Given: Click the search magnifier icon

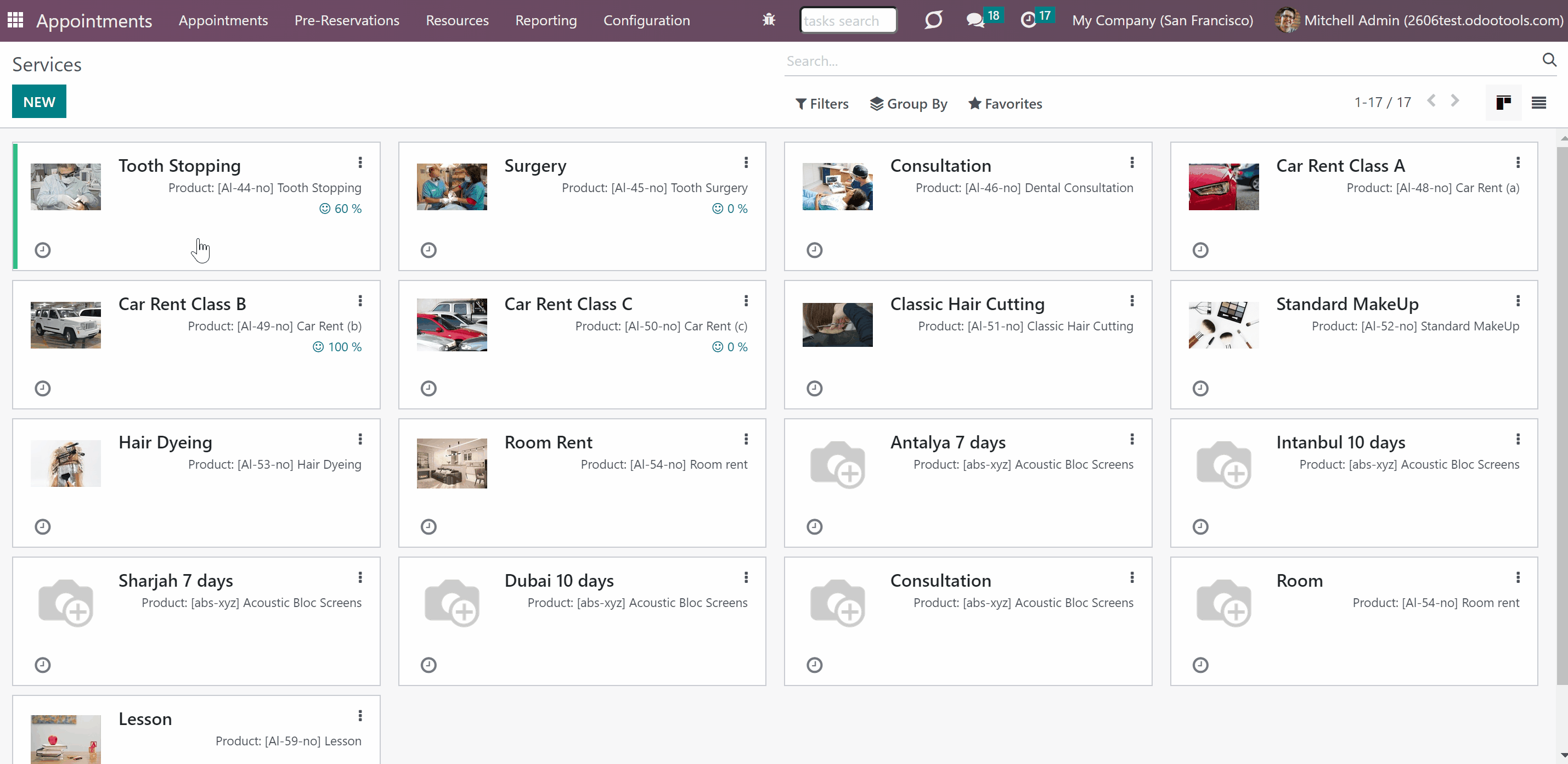Looking at the screenshot, I should pos(1549,60).
